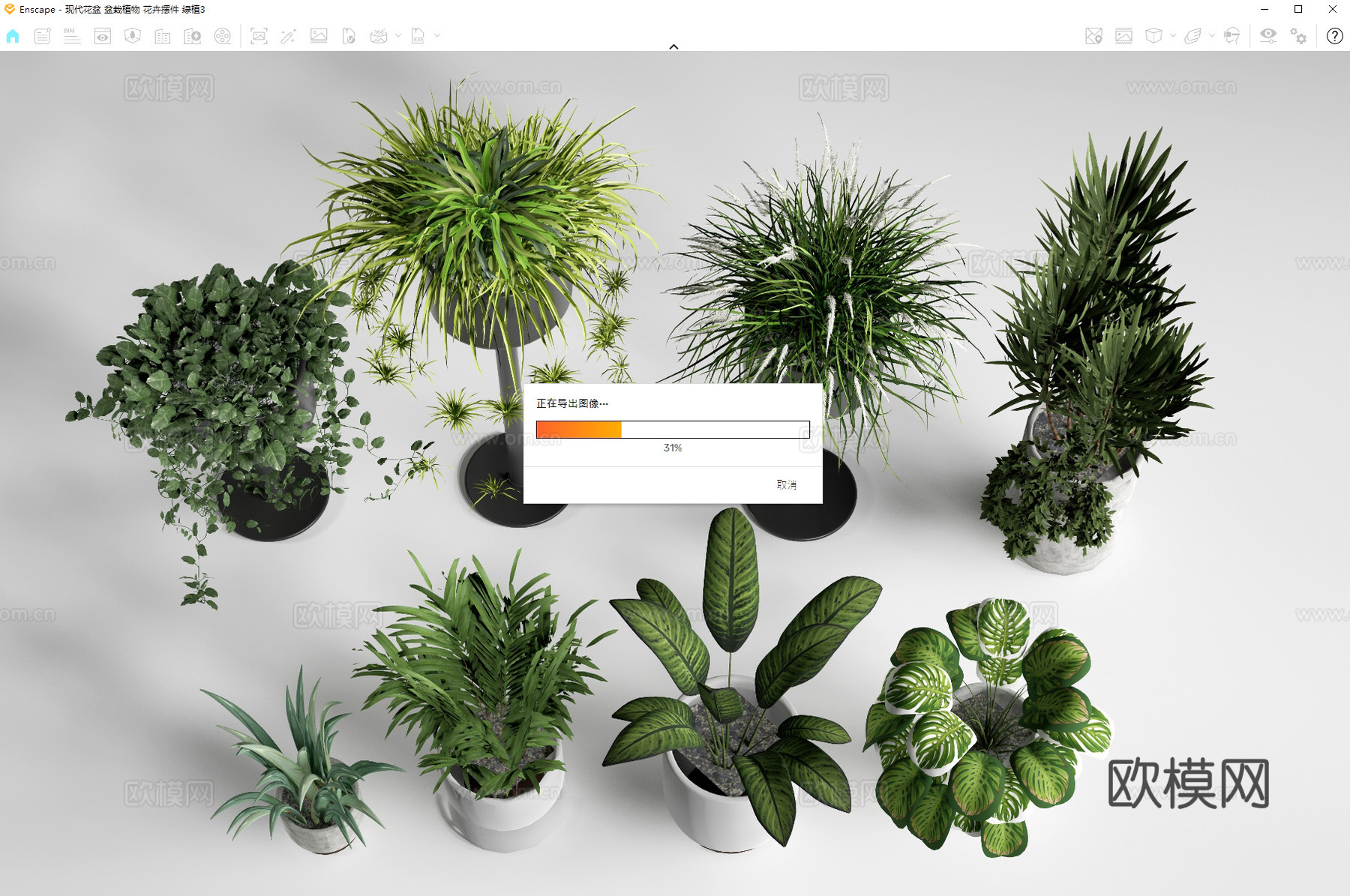This screenshot has height=896, width=1350.
Task: Open visual settings eye slider icon
Action: [1268, 36]
